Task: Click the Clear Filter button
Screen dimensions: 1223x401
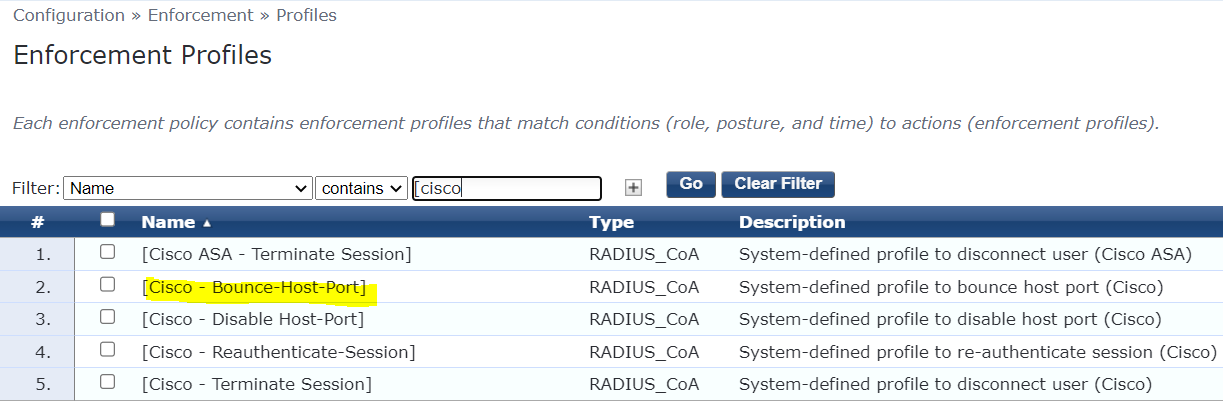Action: point(778,184)
